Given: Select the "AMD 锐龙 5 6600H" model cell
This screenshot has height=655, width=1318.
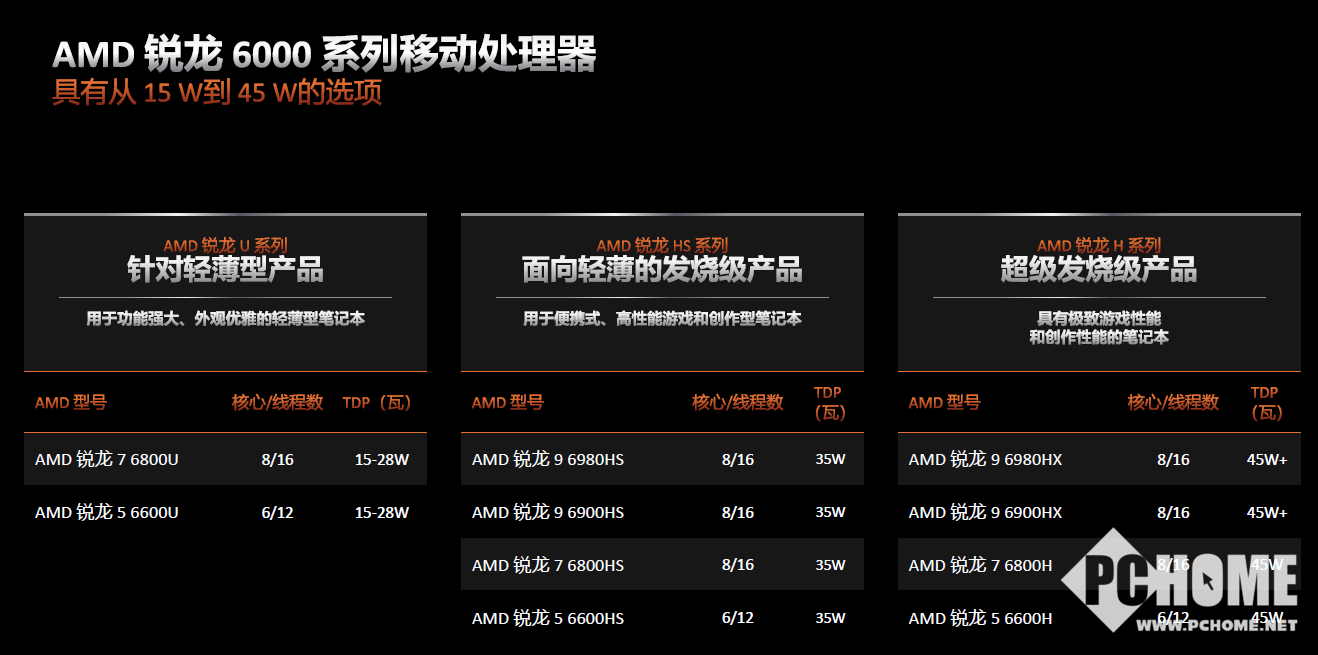Looking at the screenshot, I should point(980,618).
